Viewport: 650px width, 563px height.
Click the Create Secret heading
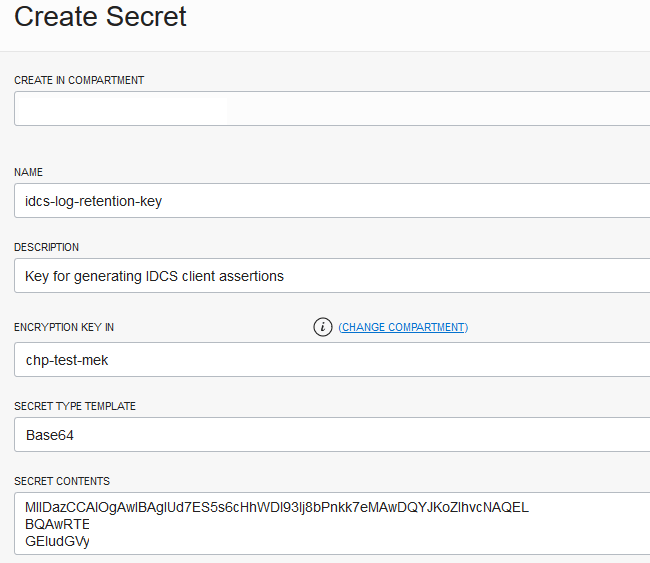coord(100,16)
